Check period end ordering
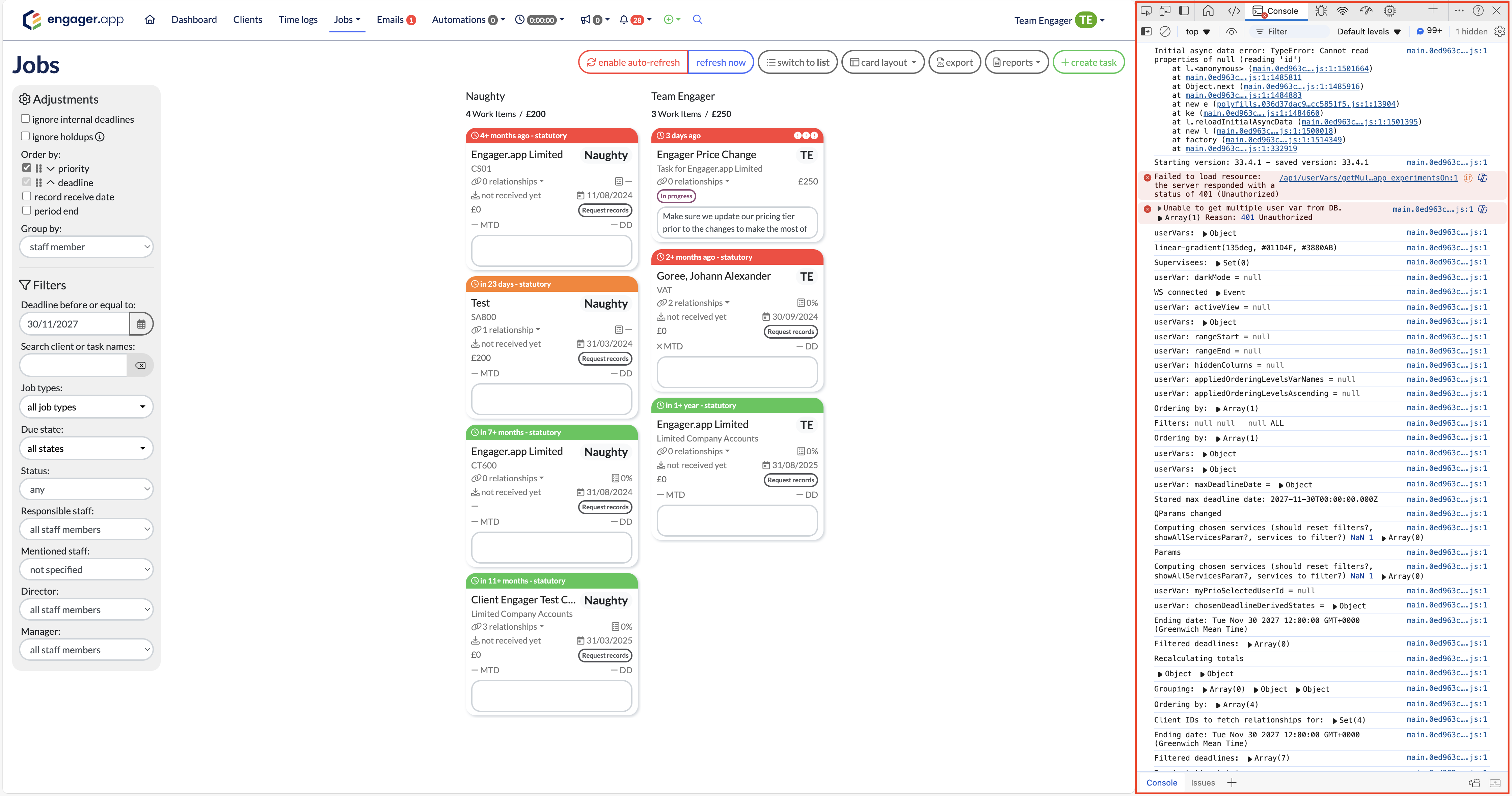This screenshot has height=796, width=1512. point(26,210)
